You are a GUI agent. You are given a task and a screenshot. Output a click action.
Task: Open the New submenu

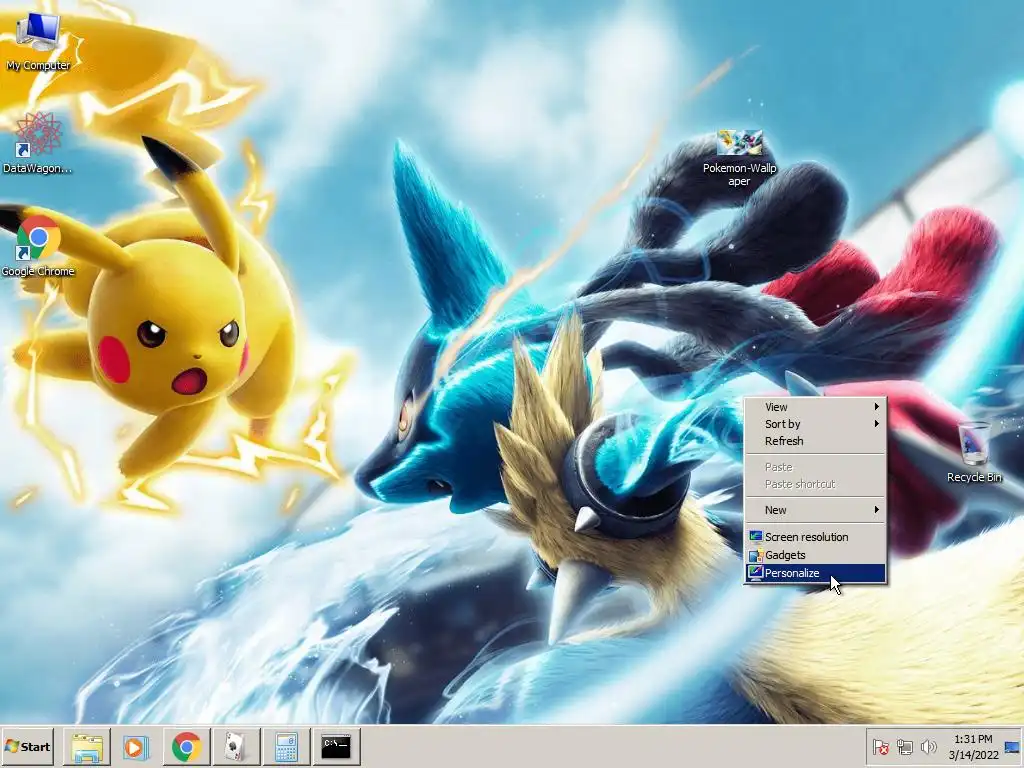click(x=816, y=510)
